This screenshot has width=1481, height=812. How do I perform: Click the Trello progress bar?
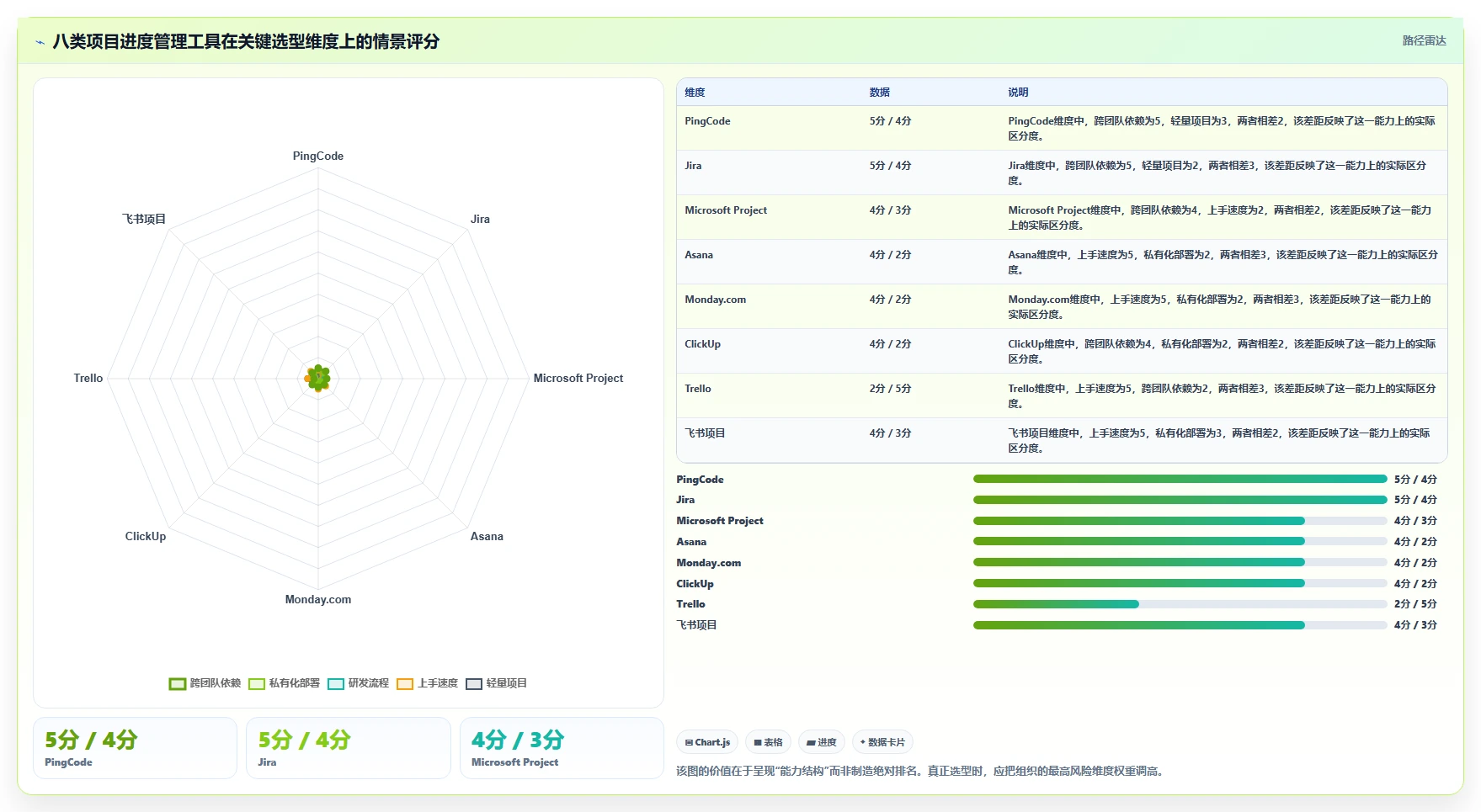[1180, 604]
